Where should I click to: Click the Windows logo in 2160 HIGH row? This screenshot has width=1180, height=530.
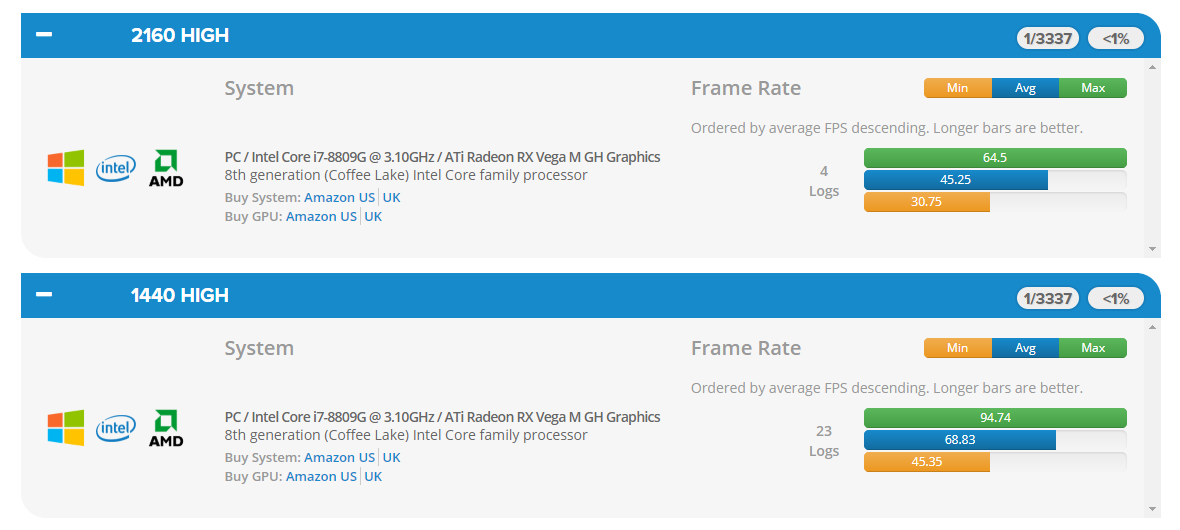[x=66, y=168]
